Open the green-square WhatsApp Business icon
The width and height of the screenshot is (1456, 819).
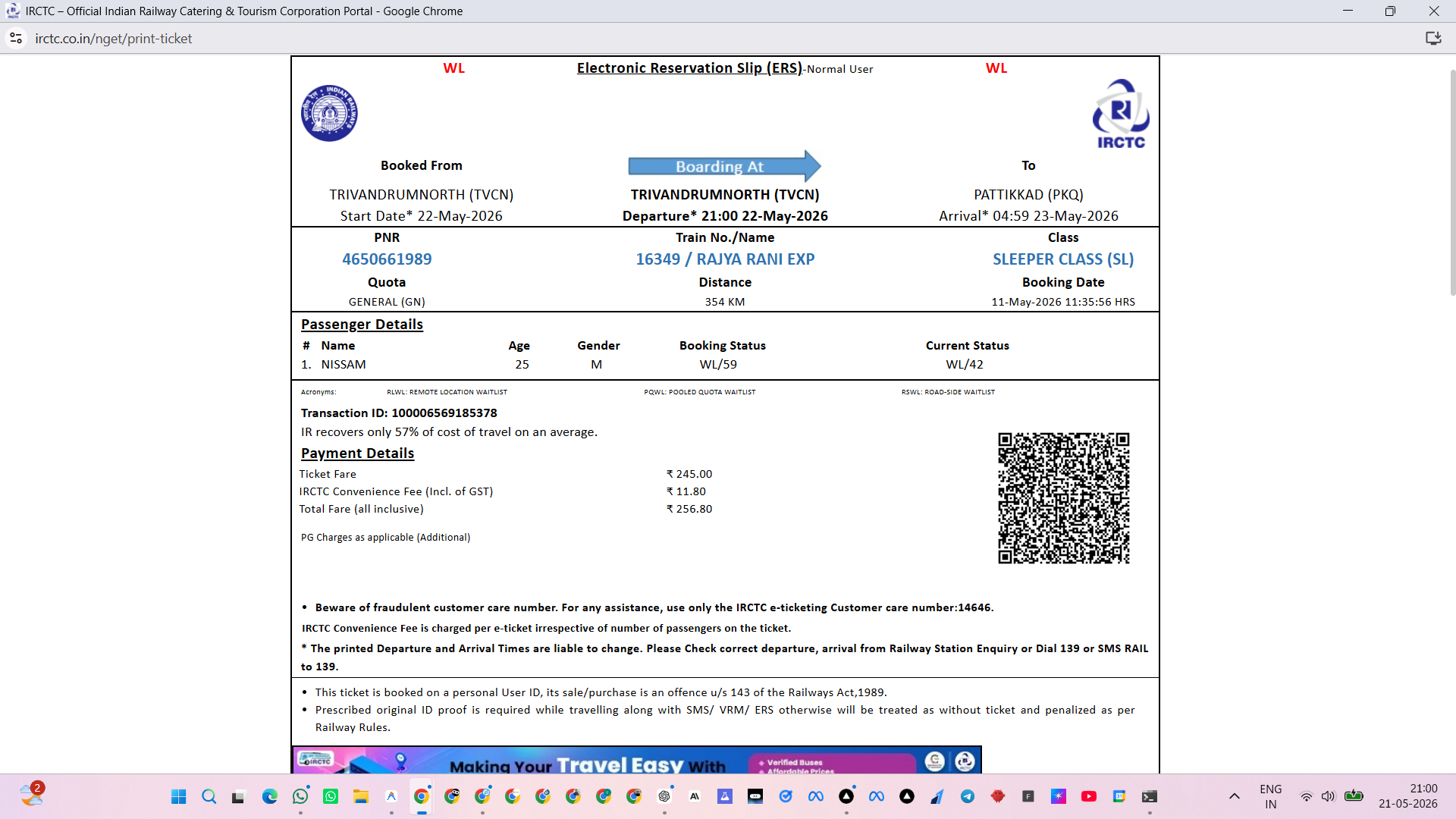tap(331, 796)
